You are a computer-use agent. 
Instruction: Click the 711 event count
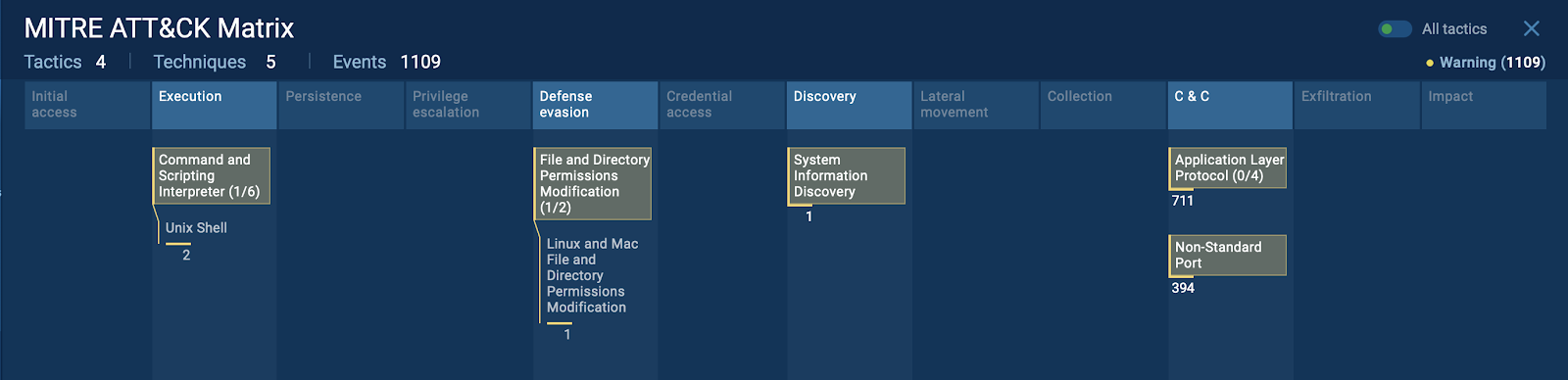click(x=1183, y=201)
